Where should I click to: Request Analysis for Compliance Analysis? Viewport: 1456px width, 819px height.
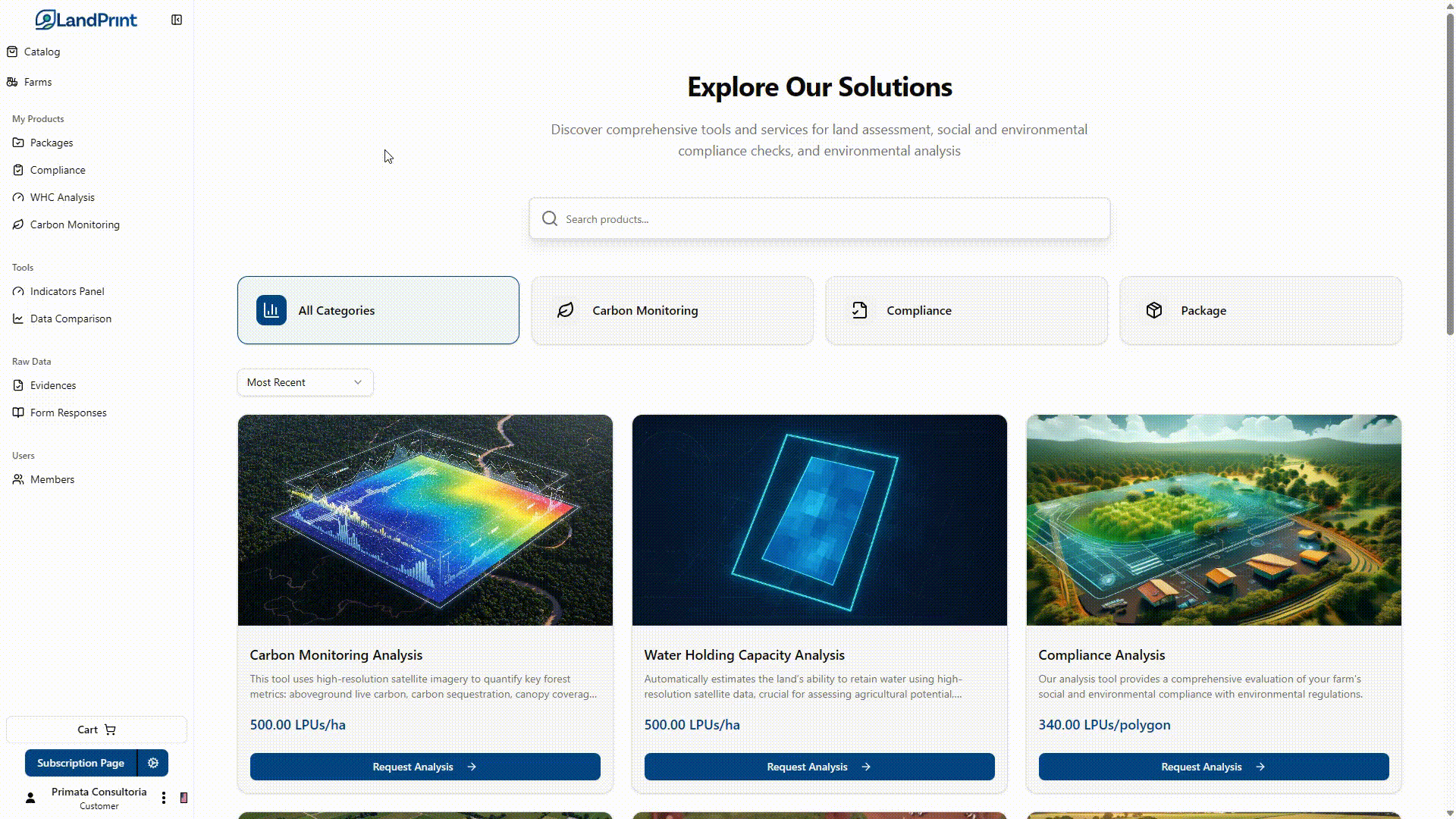point(1213,767)
